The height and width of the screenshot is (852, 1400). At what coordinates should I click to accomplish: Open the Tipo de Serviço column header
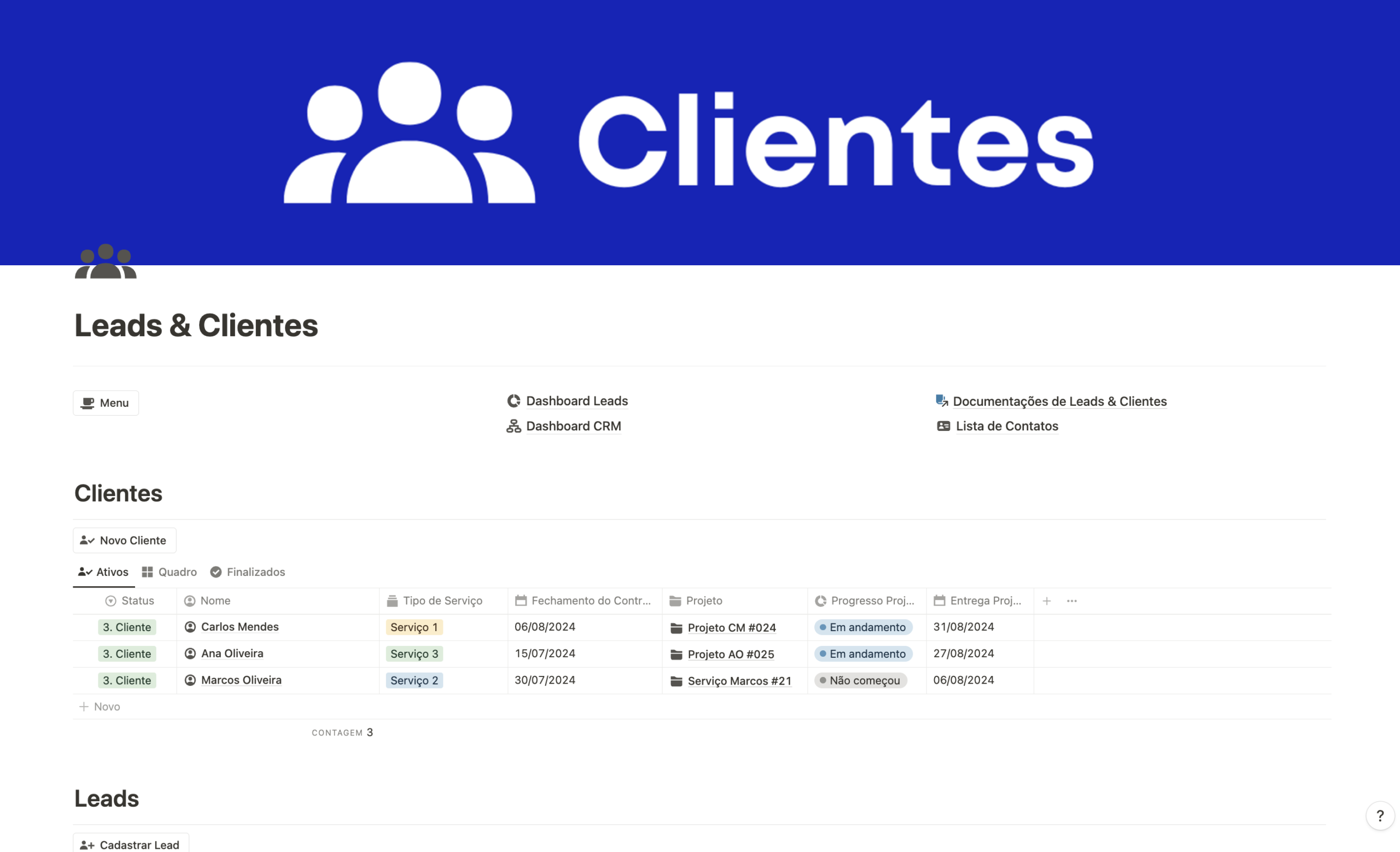pos(443,601)
